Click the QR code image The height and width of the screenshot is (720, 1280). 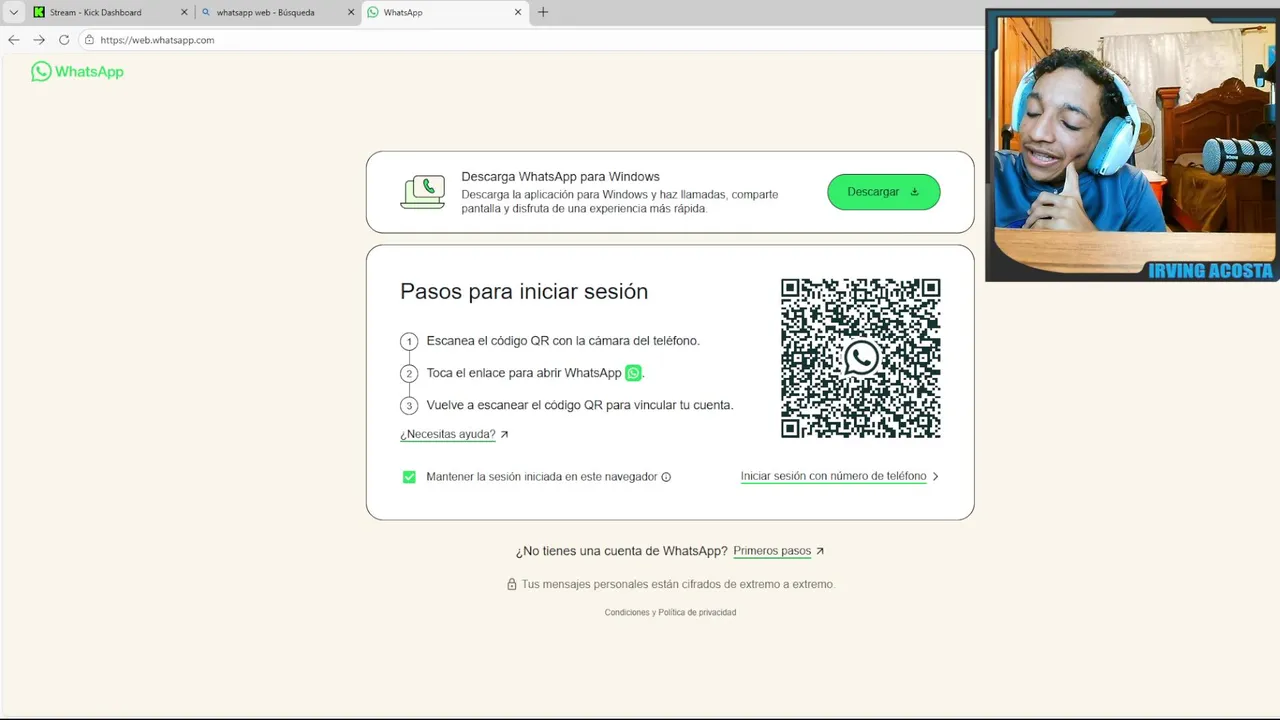[x=860, y=358]
